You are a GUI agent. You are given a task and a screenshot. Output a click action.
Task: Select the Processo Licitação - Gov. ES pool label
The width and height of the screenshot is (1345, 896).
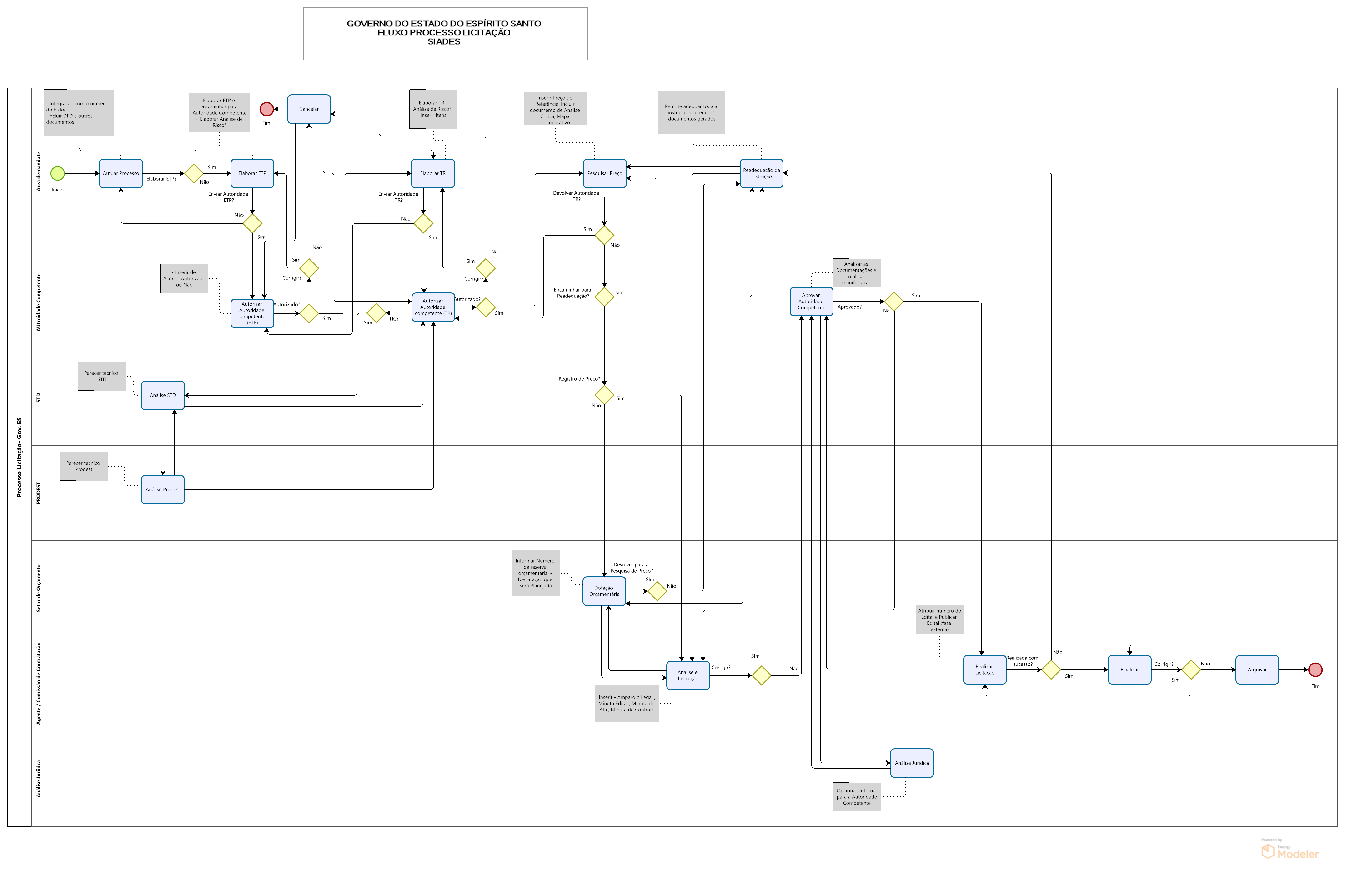pos(20,457)
